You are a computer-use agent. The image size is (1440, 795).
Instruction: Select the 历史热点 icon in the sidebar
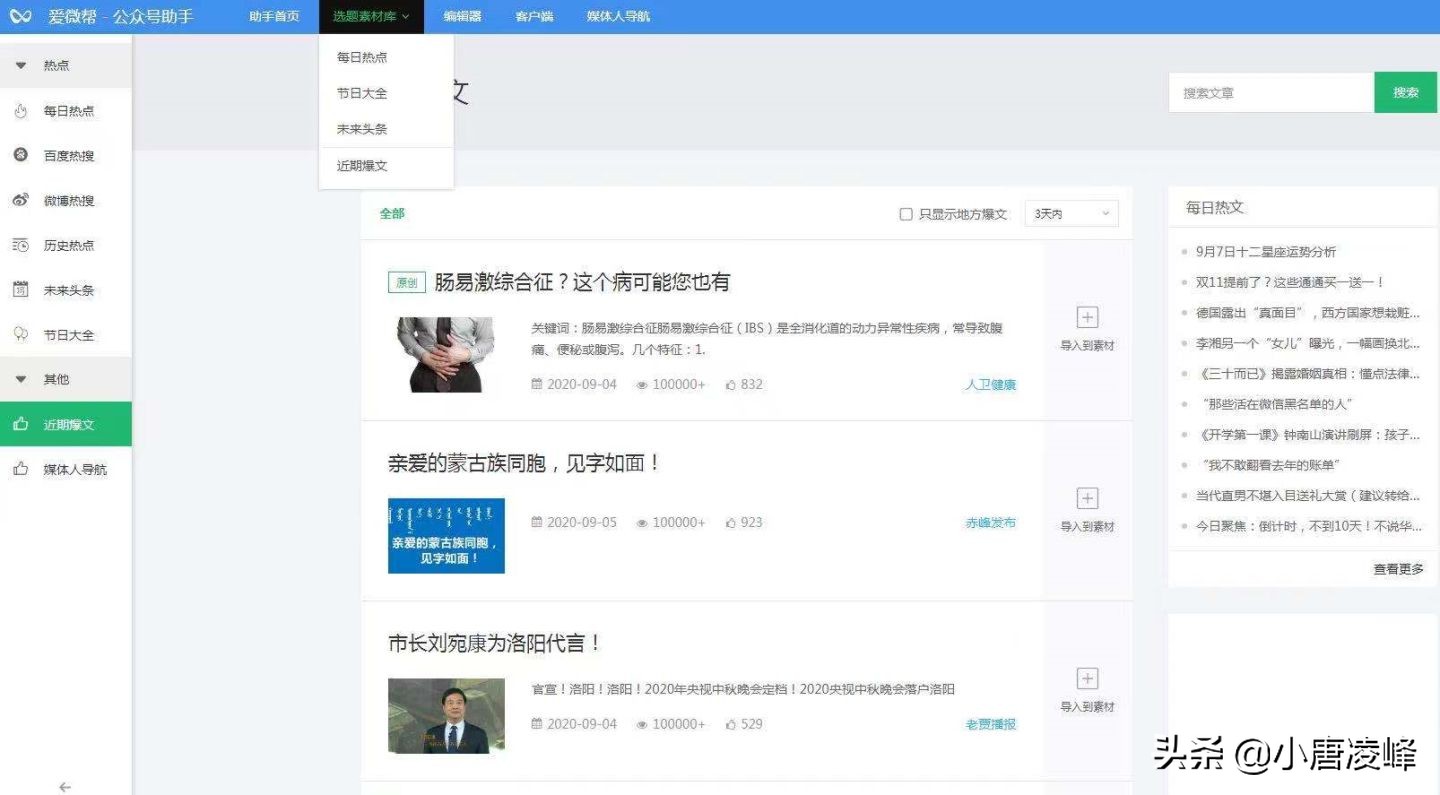click(x=22, y=245)
